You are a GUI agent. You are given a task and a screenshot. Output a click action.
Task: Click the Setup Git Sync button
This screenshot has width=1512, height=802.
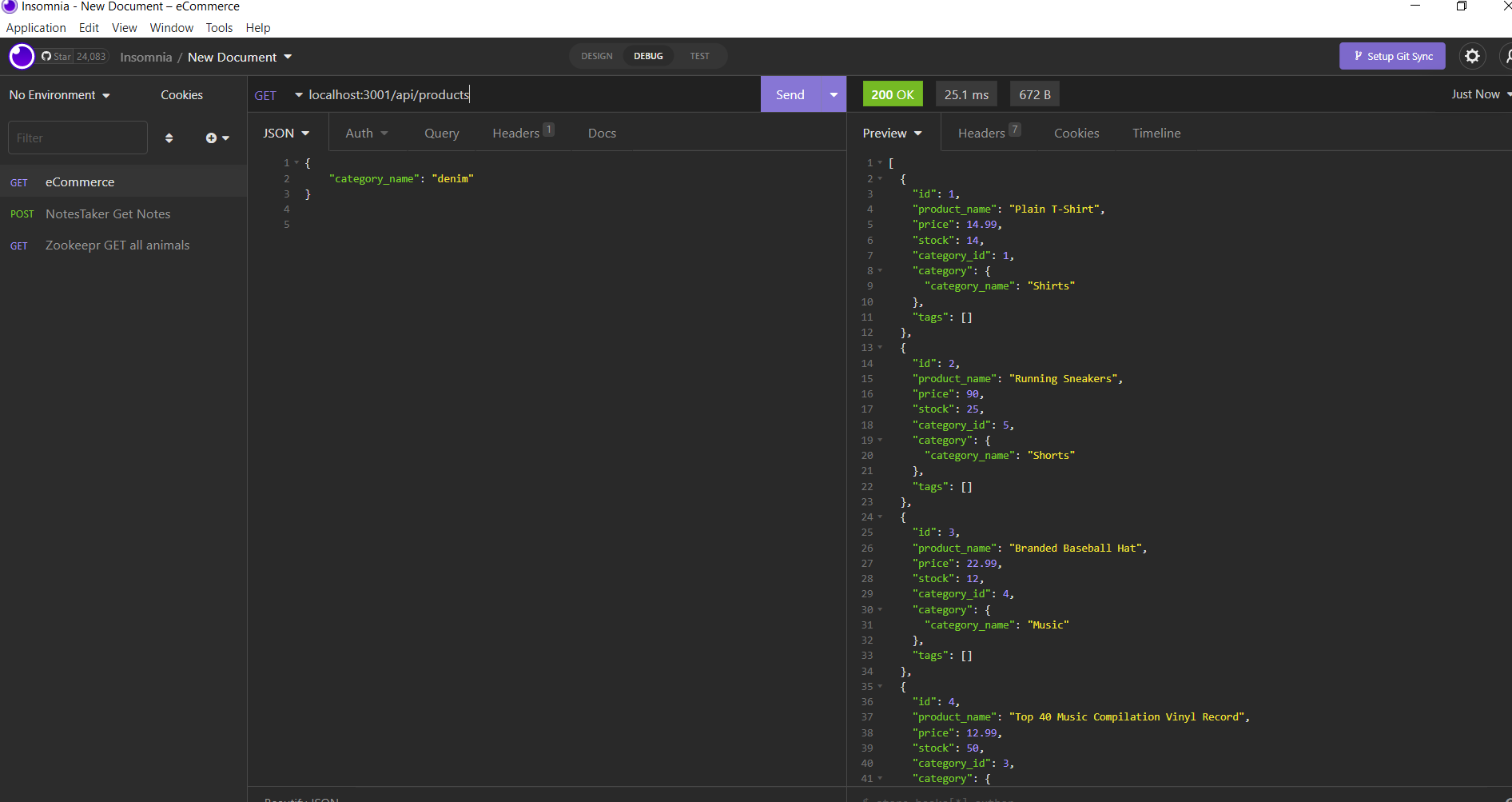(x=1392, y=56)
